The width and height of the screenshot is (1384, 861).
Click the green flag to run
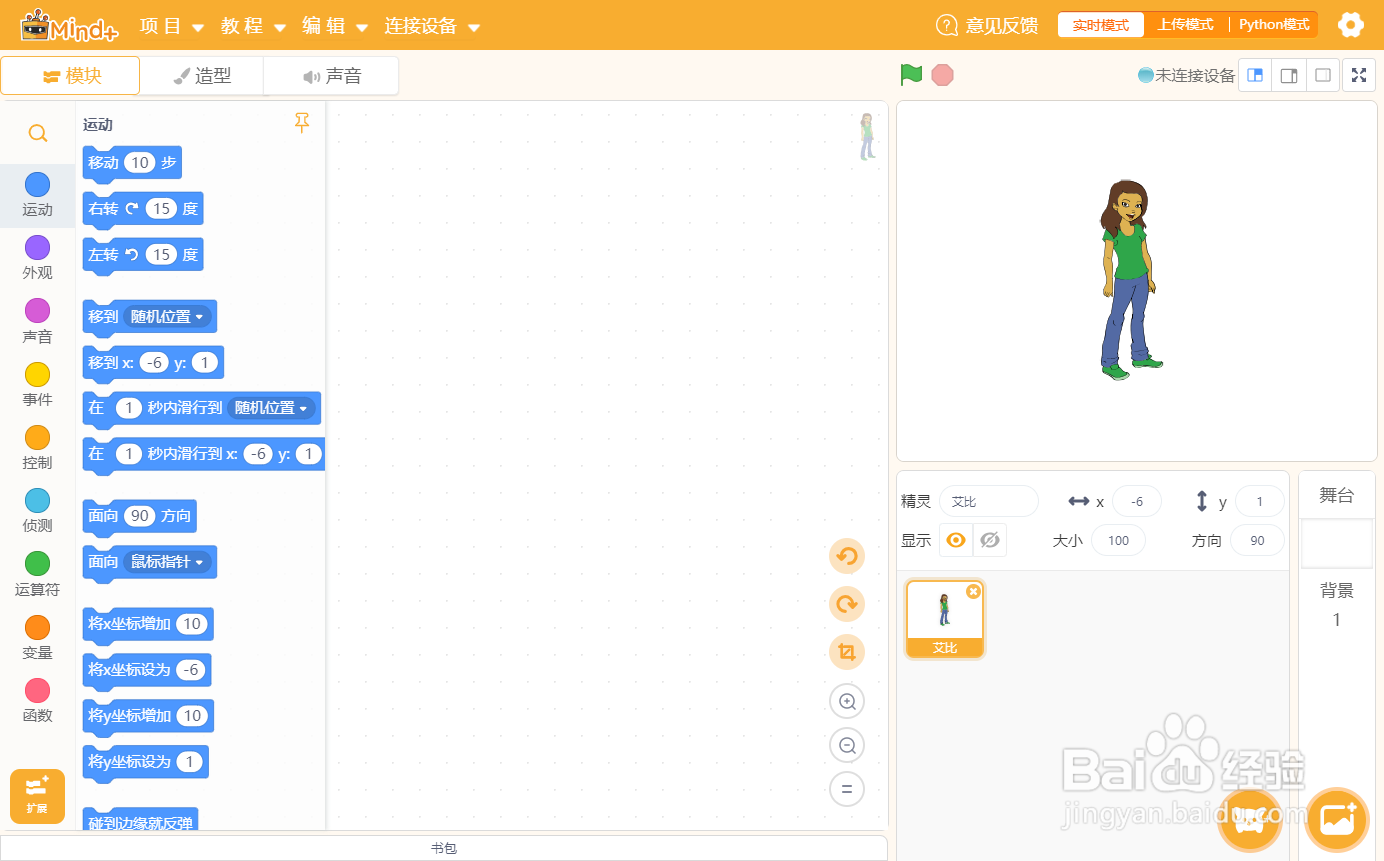(x=910, y=75)
